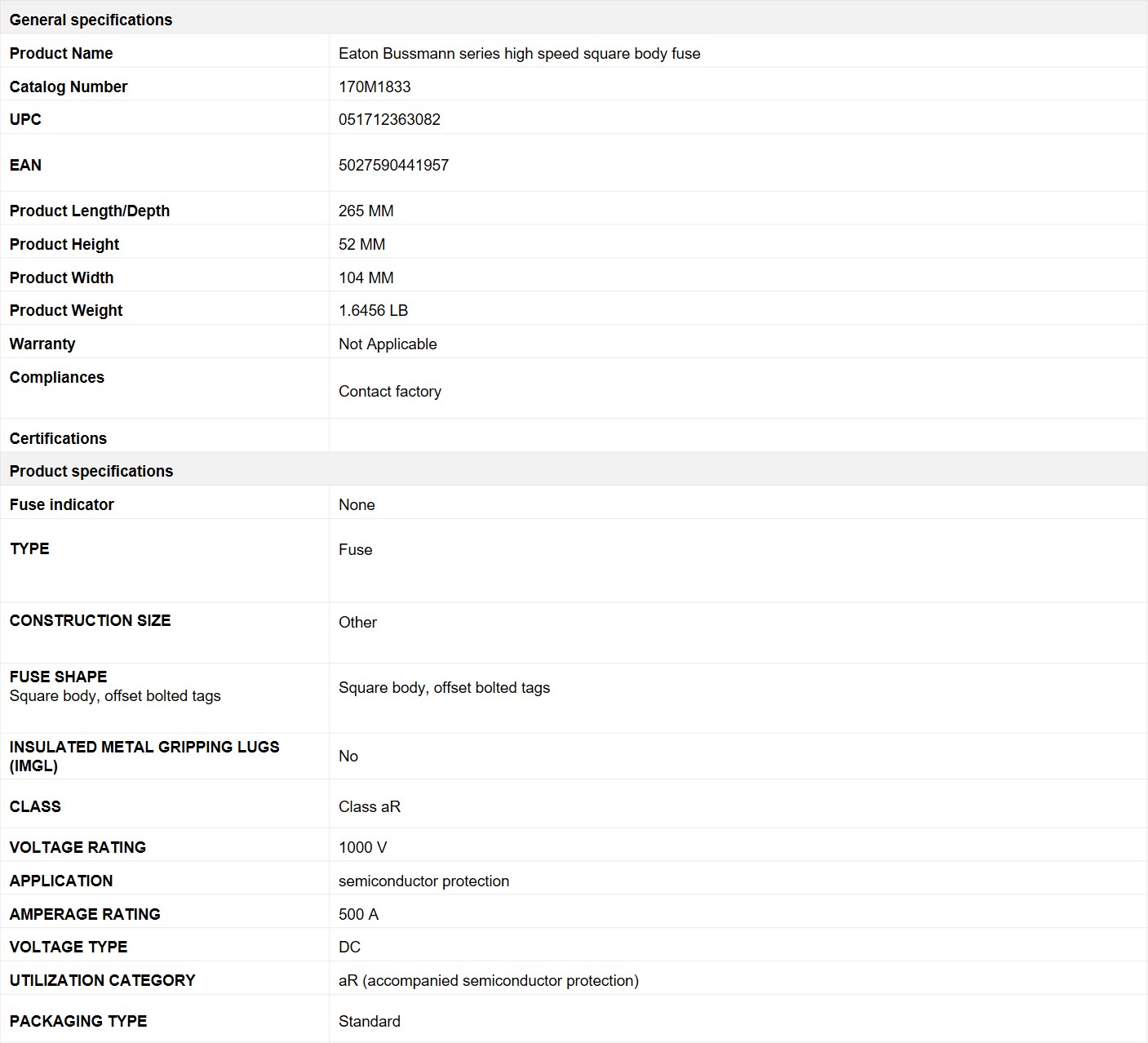
Task: Click the AMPERAGE RATING 500 A value
Action: [x=358, y=914]
